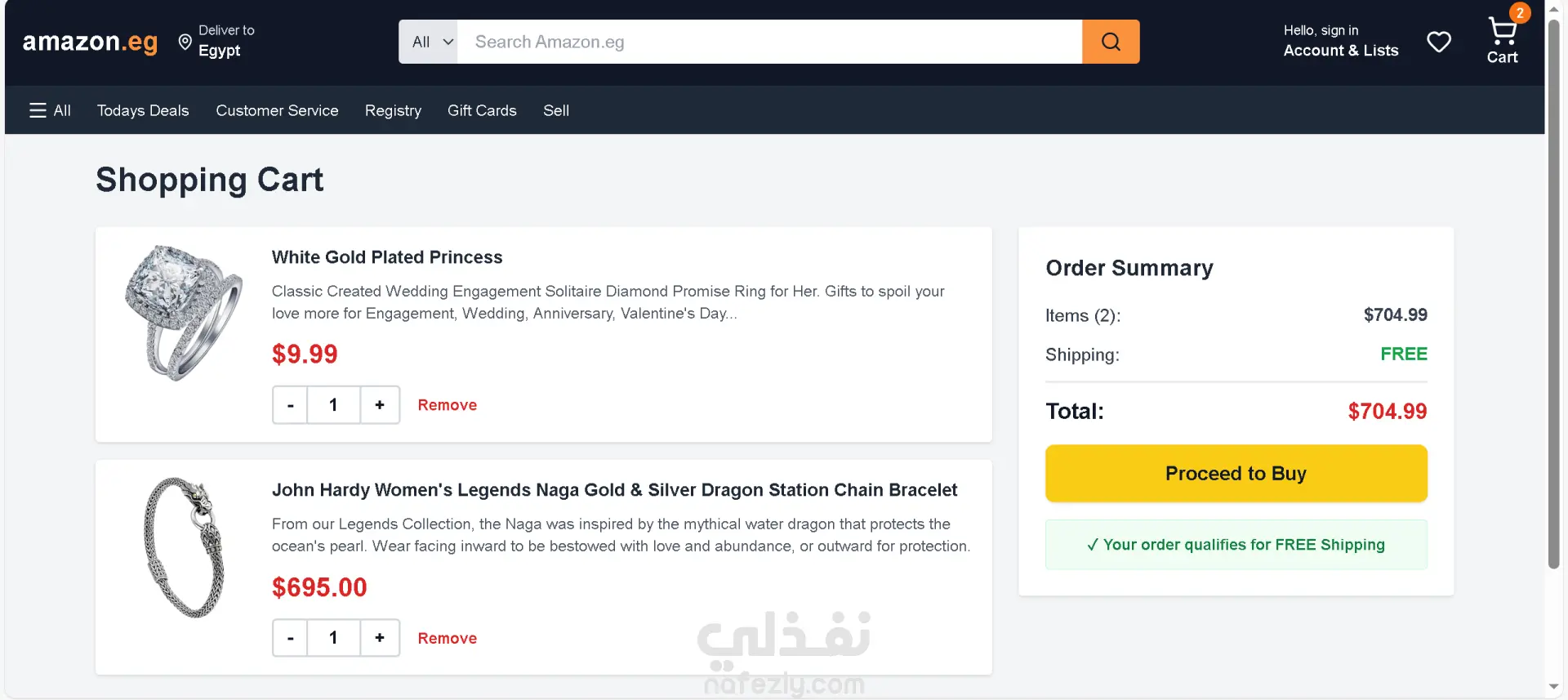Click the Proceed to Buy button
Viewport: 1568px width, 700px height.
tap(1236, 474)
